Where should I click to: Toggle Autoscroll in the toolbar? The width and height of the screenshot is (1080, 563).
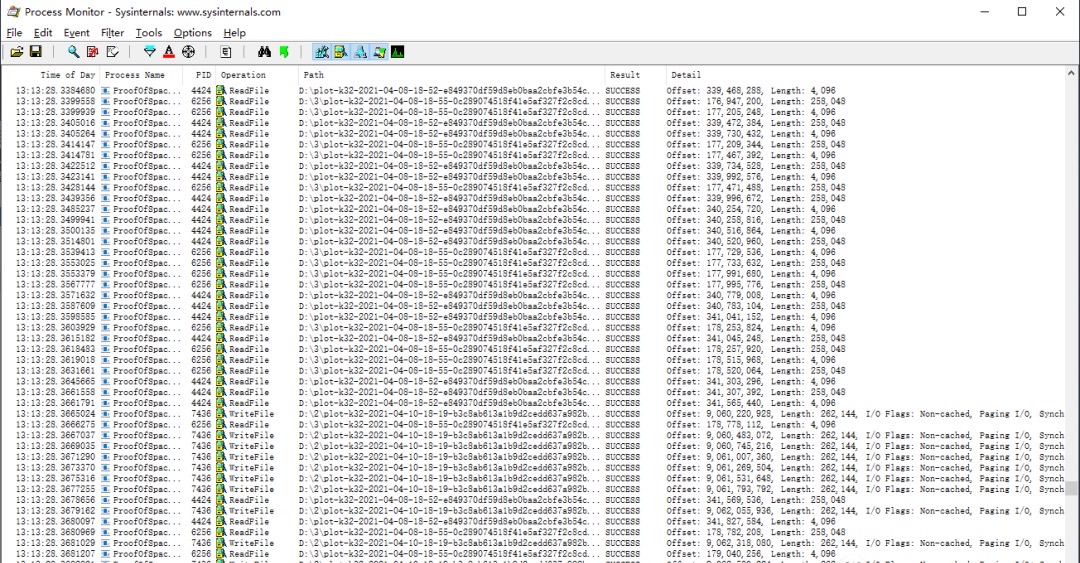92,52
